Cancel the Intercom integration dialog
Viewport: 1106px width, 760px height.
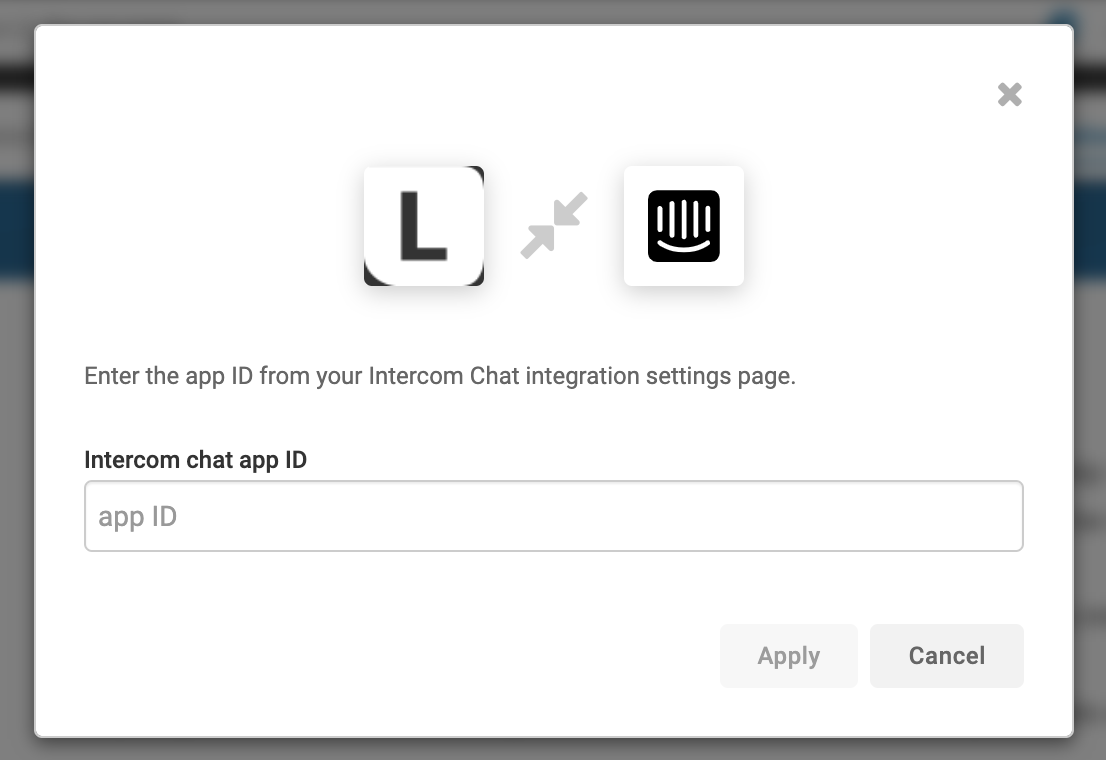click(947, 656)
